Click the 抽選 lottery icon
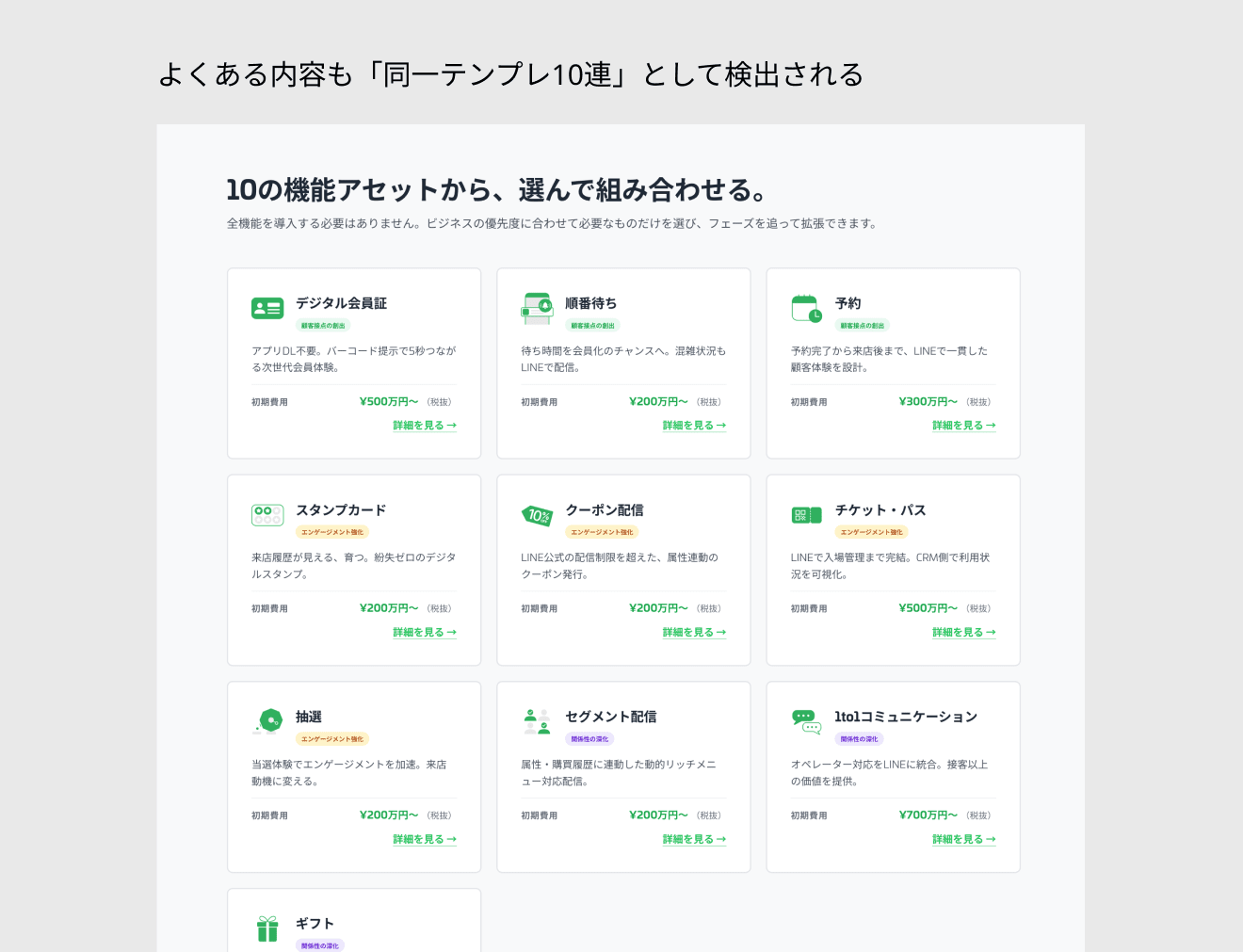Screen dimensions: 1243x952 click(x=267, y=721)
